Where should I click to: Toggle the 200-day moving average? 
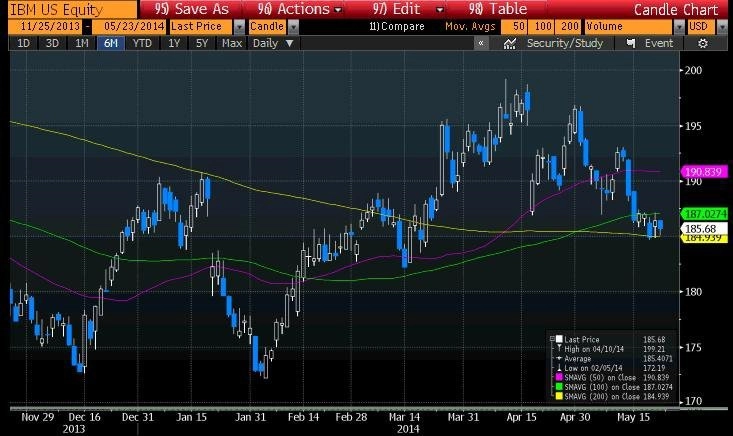[x=568, y=27]
